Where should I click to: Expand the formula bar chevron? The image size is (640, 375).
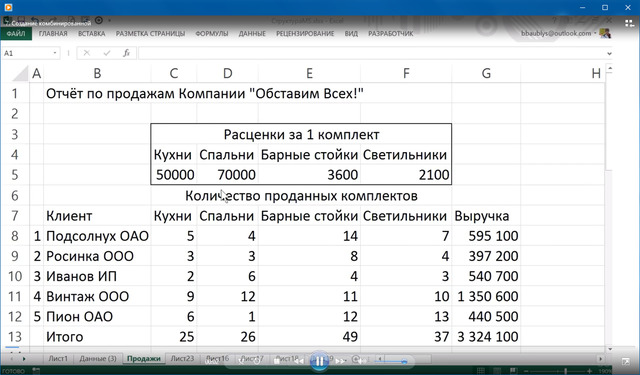coord(609,53)
